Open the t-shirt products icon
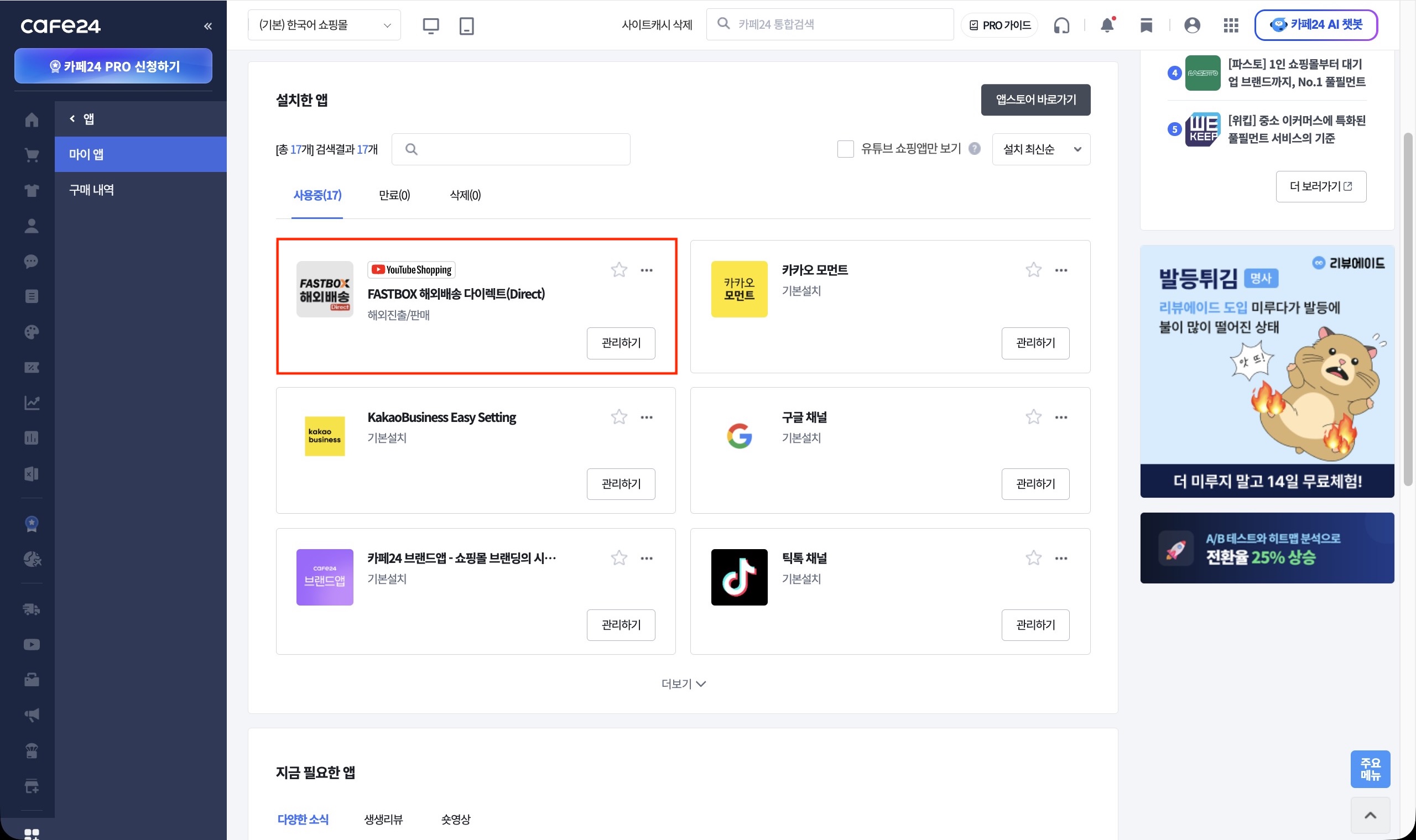The image size is (1416, 840). (32, 190)
